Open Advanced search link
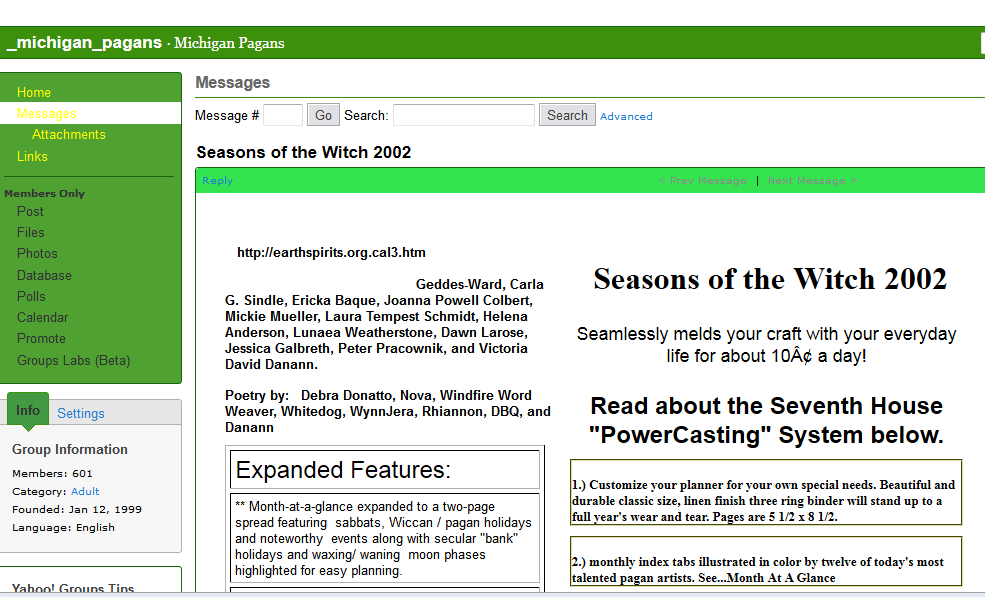The height and width of the screenshot is (597, 985). (626, 117)
